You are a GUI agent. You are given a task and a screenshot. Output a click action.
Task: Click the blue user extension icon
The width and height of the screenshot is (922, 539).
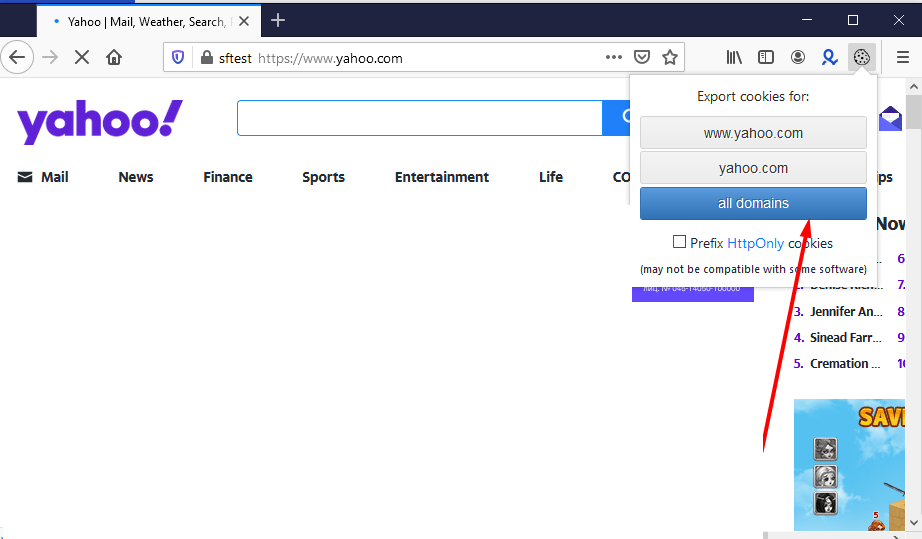point(830,57)
